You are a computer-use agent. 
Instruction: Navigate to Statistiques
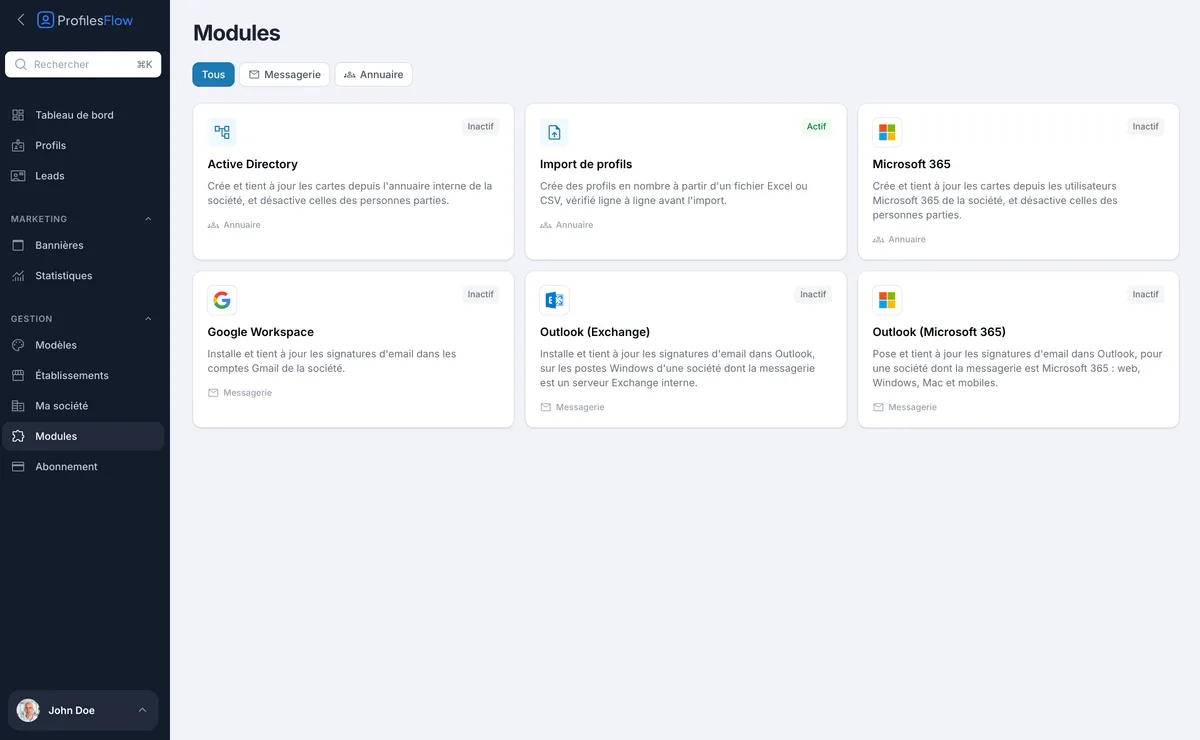tap(84, 276)
